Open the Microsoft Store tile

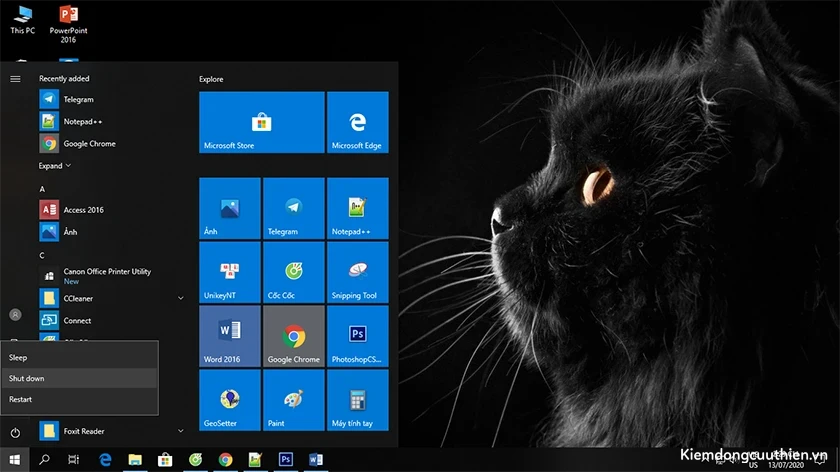coord(261,122)
